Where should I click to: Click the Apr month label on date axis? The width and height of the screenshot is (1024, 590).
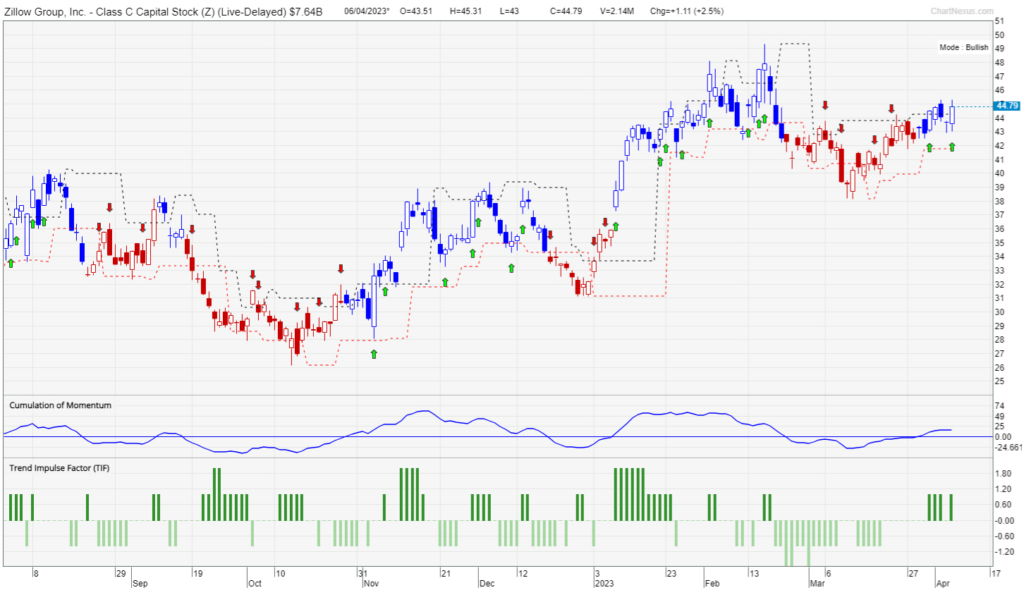(x=943, y=583)
